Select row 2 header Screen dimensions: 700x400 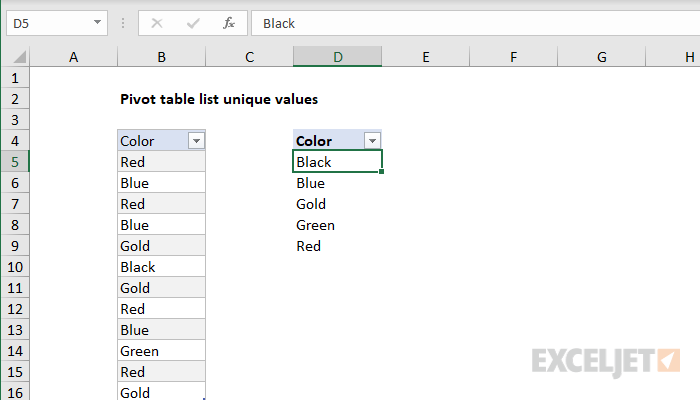click(x=15, y=99)
